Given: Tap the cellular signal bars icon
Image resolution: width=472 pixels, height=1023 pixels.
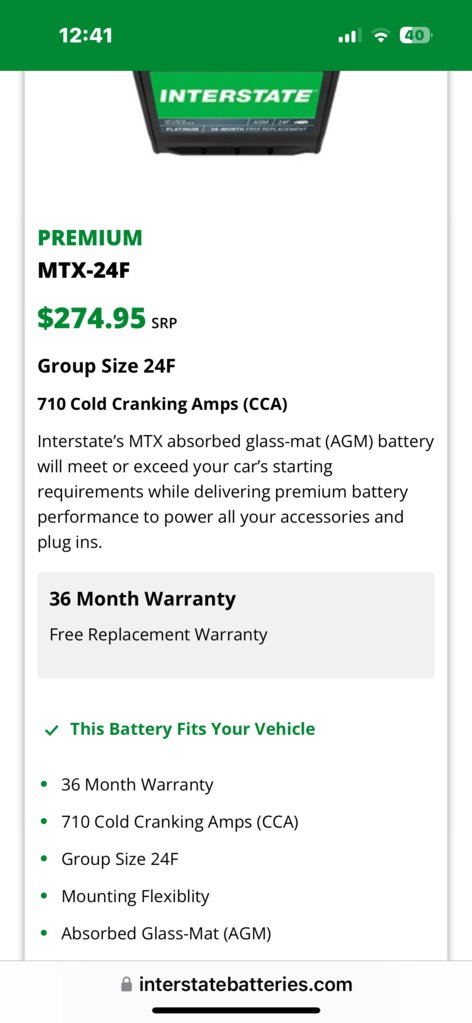Looking at the screenshot, I should point(349,37).
